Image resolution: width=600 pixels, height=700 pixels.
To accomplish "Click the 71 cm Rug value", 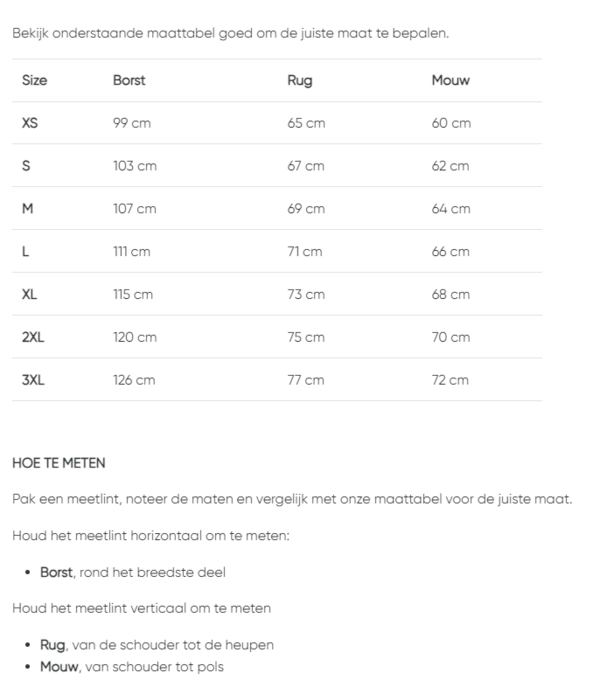I will [x=304, y=252].
